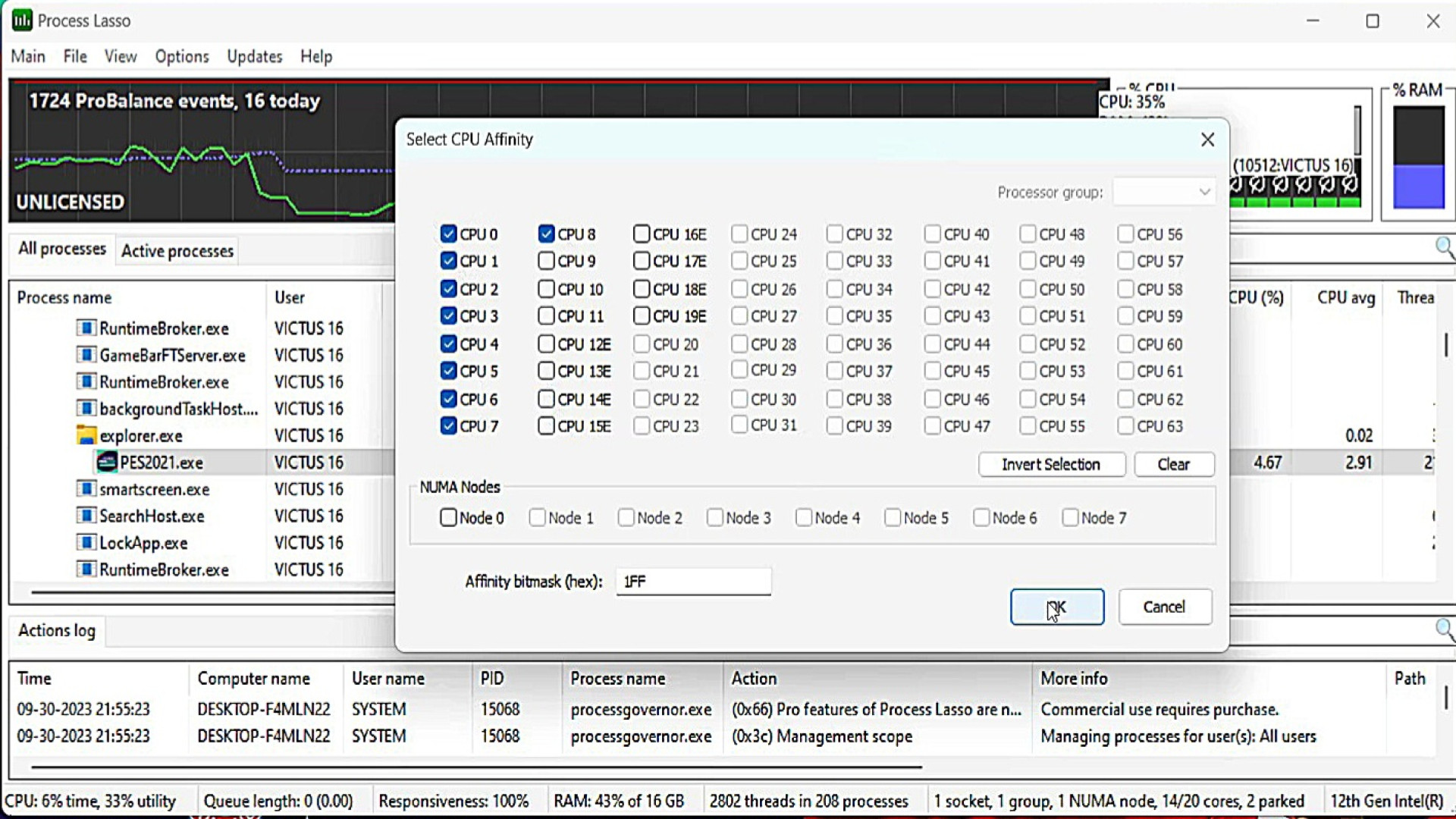Click the Actions log horizontal scrollbar

click(476, 767)
